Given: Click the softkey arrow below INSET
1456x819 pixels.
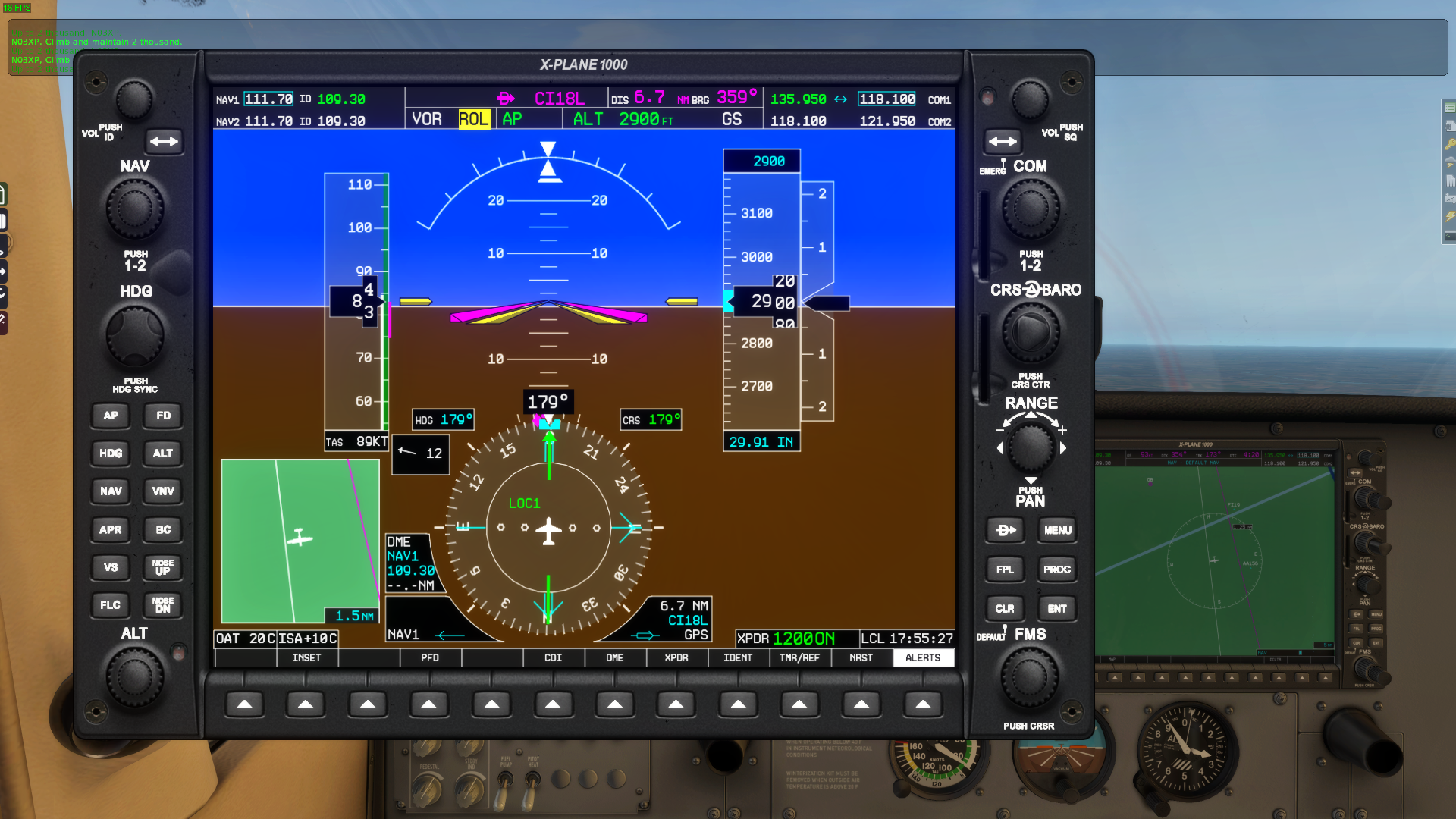Looking at the screenshot, I should point(306,704).
